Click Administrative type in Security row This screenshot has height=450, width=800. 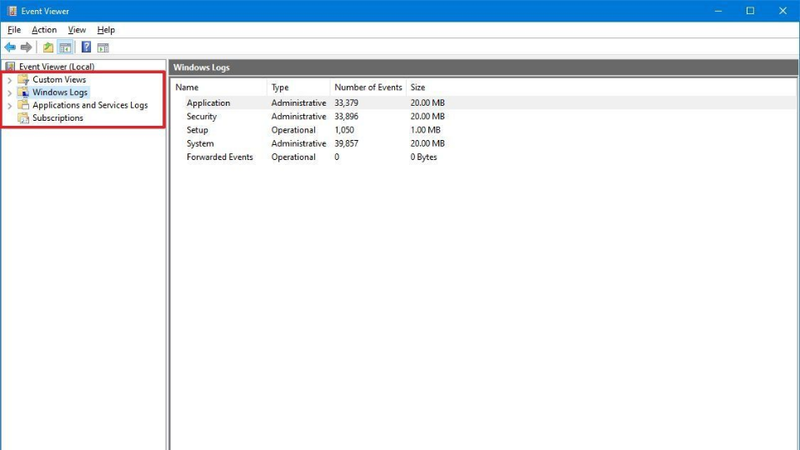click(x=298, y=116)
